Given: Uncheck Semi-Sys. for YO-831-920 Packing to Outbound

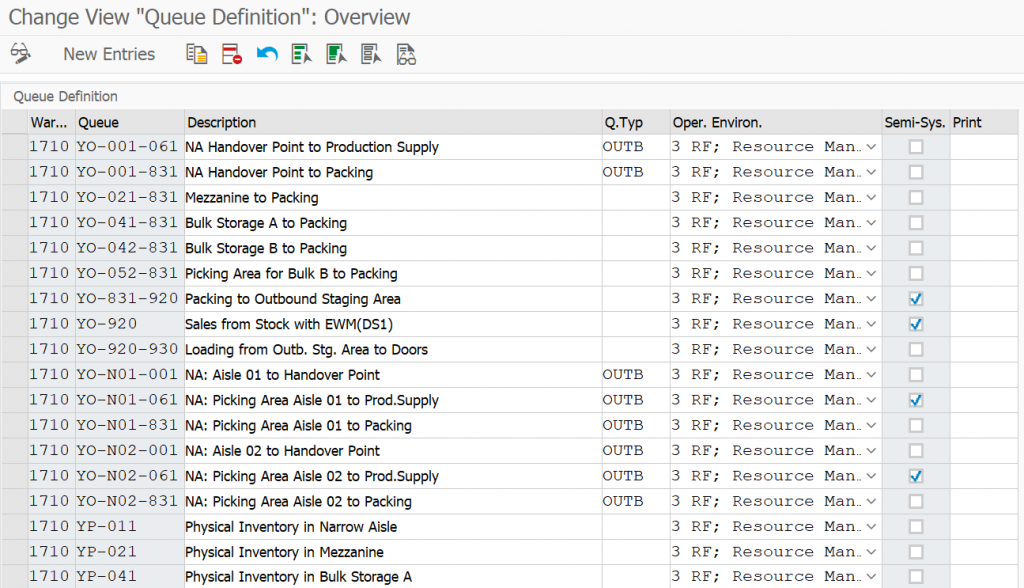Looking at the screenshot, I should coord(916,299).
